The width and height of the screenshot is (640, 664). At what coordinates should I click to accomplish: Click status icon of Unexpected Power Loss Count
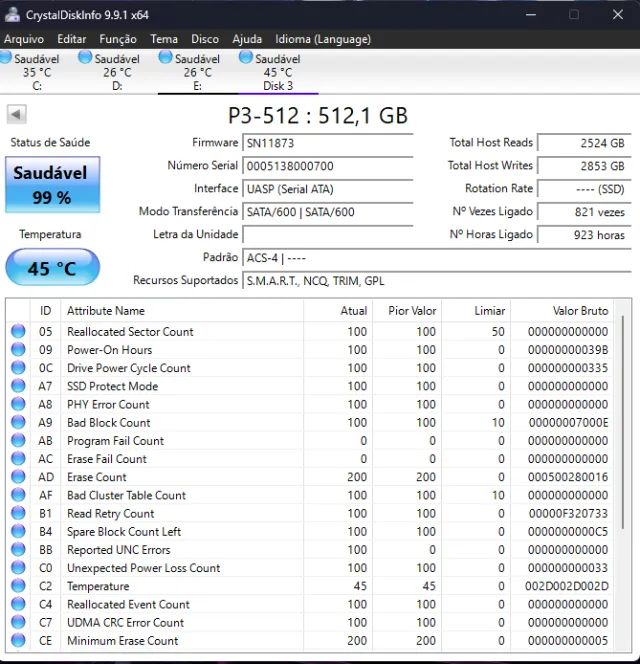pyautogui.click(x=18, y=568)
